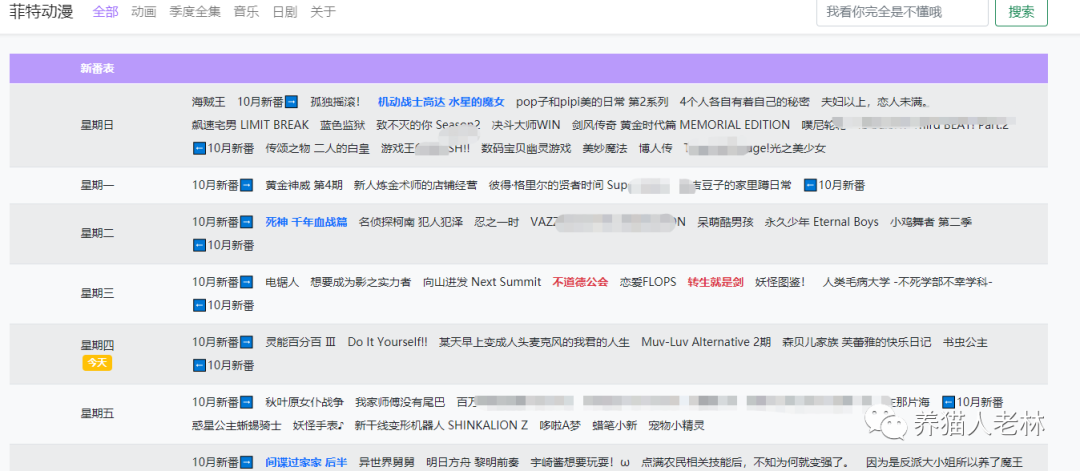Screen dimensions: 1080x471
Task: Click the left arrow icon in 星期日 row
Action: pyautogui.click(x=199, y=148)
